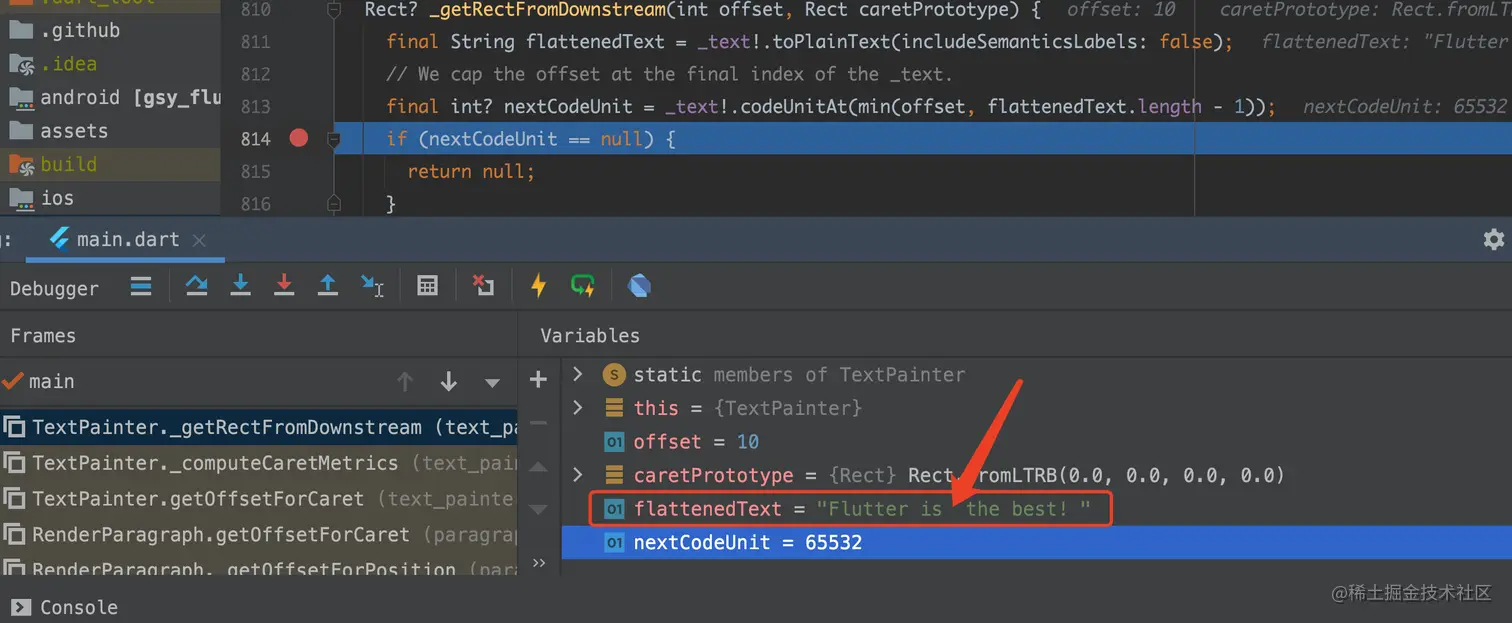Click the _getRectFromDownstream method signature

click(702, 10)
